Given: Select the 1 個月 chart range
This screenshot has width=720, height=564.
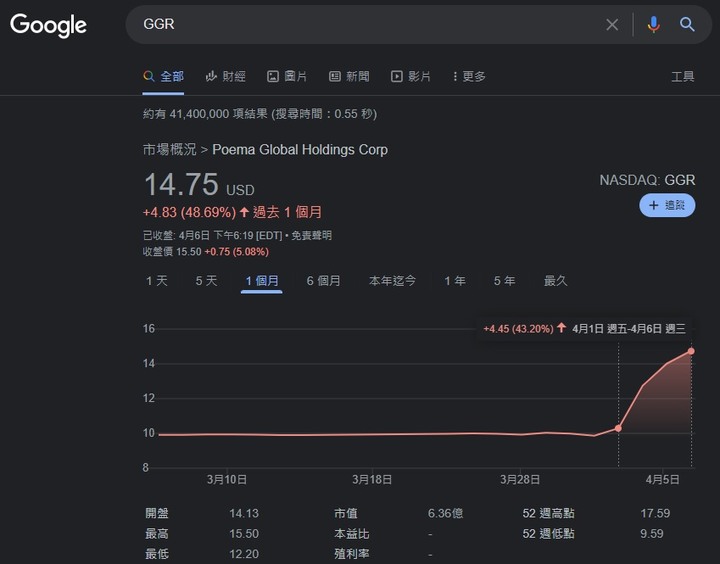Looking at the screenshot, I should [262, 281].
